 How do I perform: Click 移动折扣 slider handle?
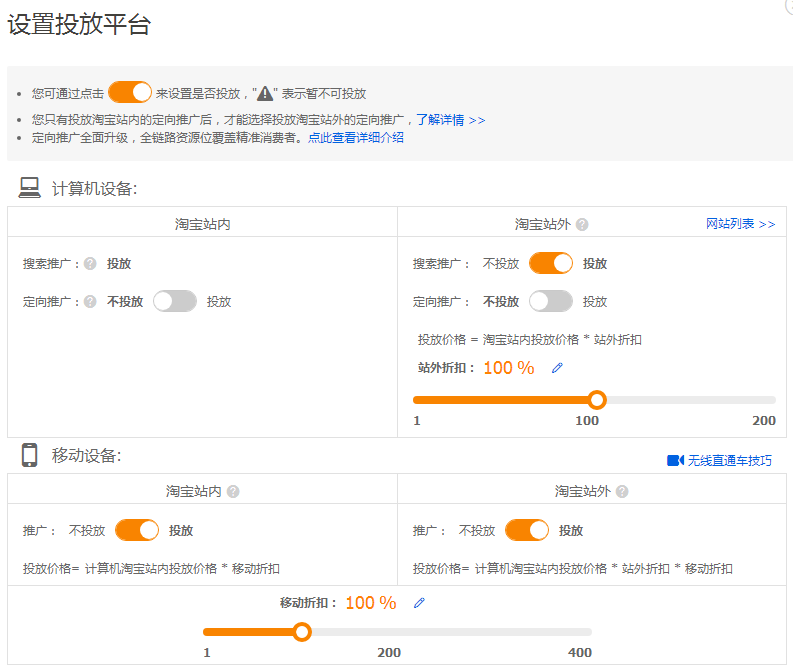tap(302, 632)
